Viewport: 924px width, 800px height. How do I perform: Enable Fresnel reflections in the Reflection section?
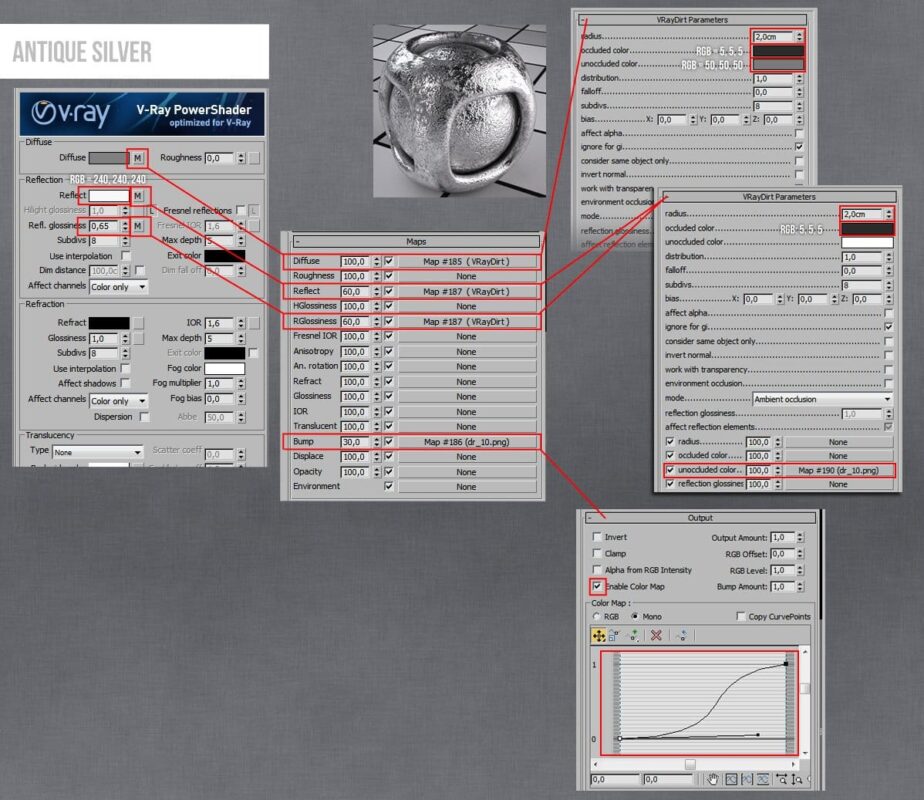pos(240,210)
